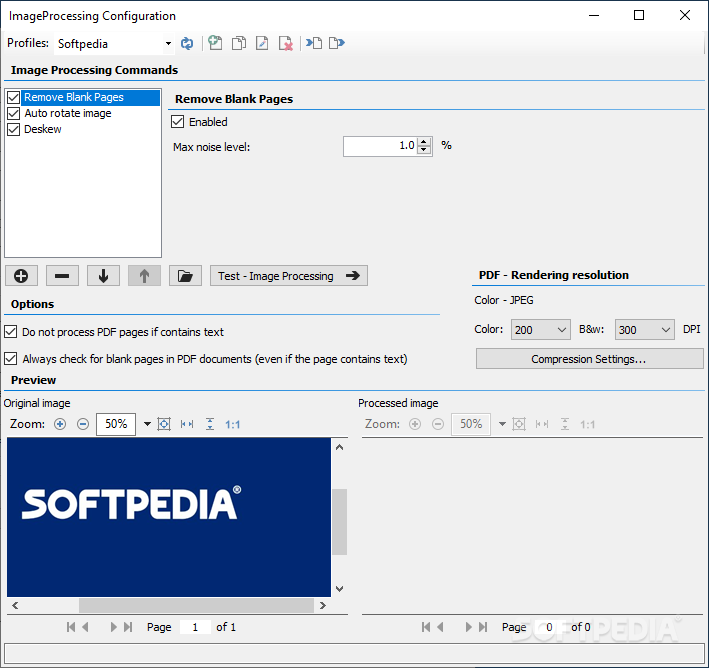Fit original image to window
Viewport: 709px width, 668px height.
point(164,424)
